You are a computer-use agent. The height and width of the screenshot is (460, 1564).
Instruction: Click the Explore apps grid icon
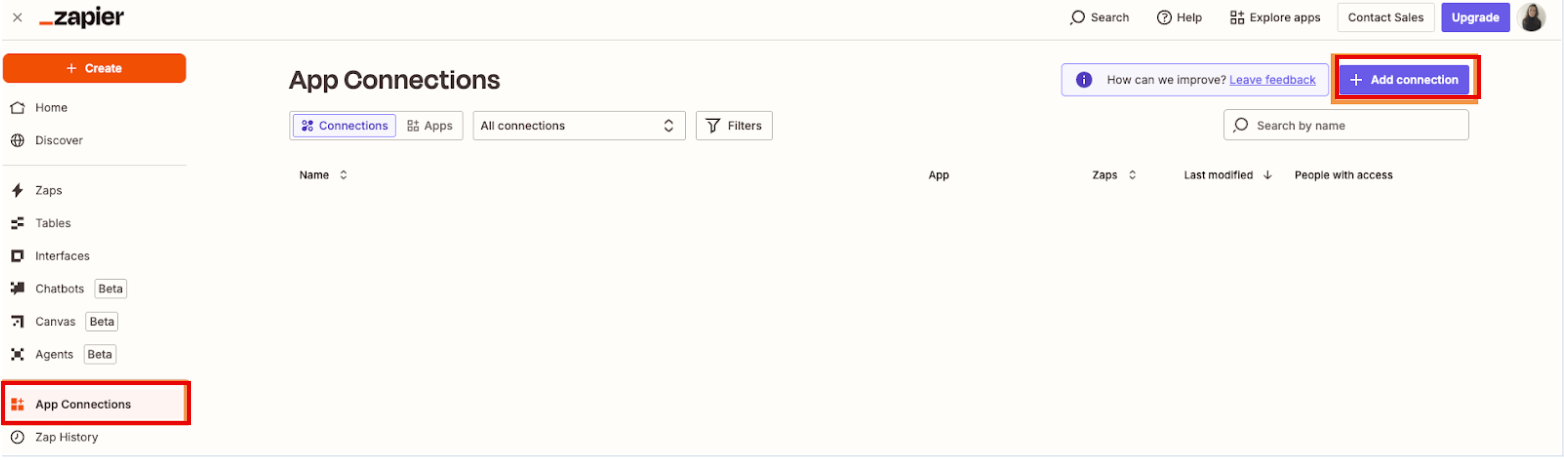pos(1237,18)
